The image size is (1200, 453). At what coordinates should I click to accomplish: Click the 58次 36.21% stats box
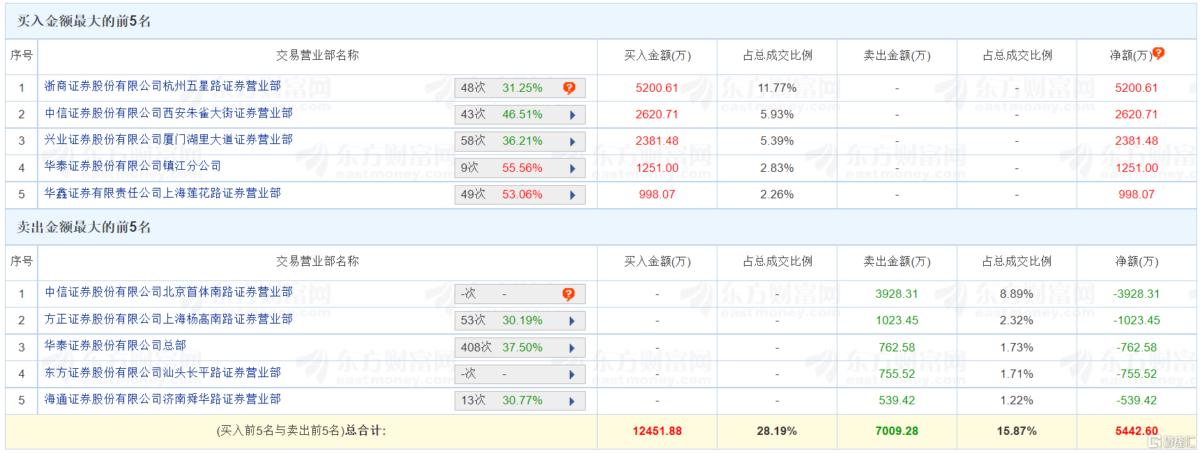point(520,141)
